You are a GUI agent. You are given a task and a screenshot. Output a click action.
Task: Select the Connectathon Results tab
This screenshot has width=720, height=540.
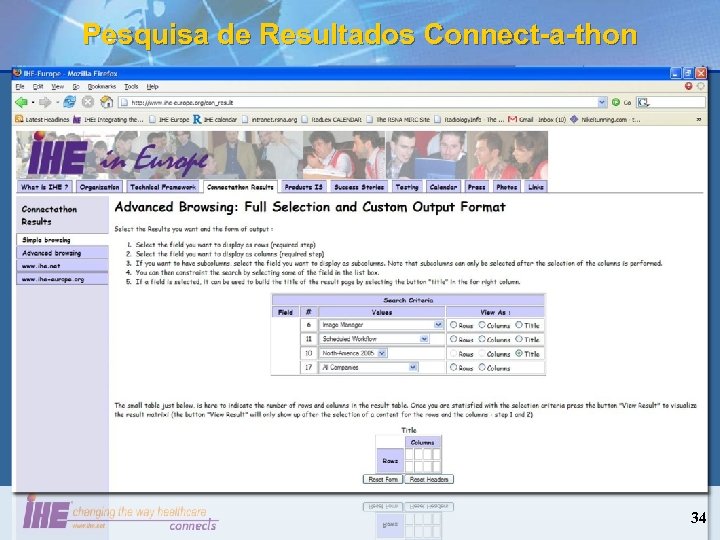pyautogui.click(x=240, y=187)
